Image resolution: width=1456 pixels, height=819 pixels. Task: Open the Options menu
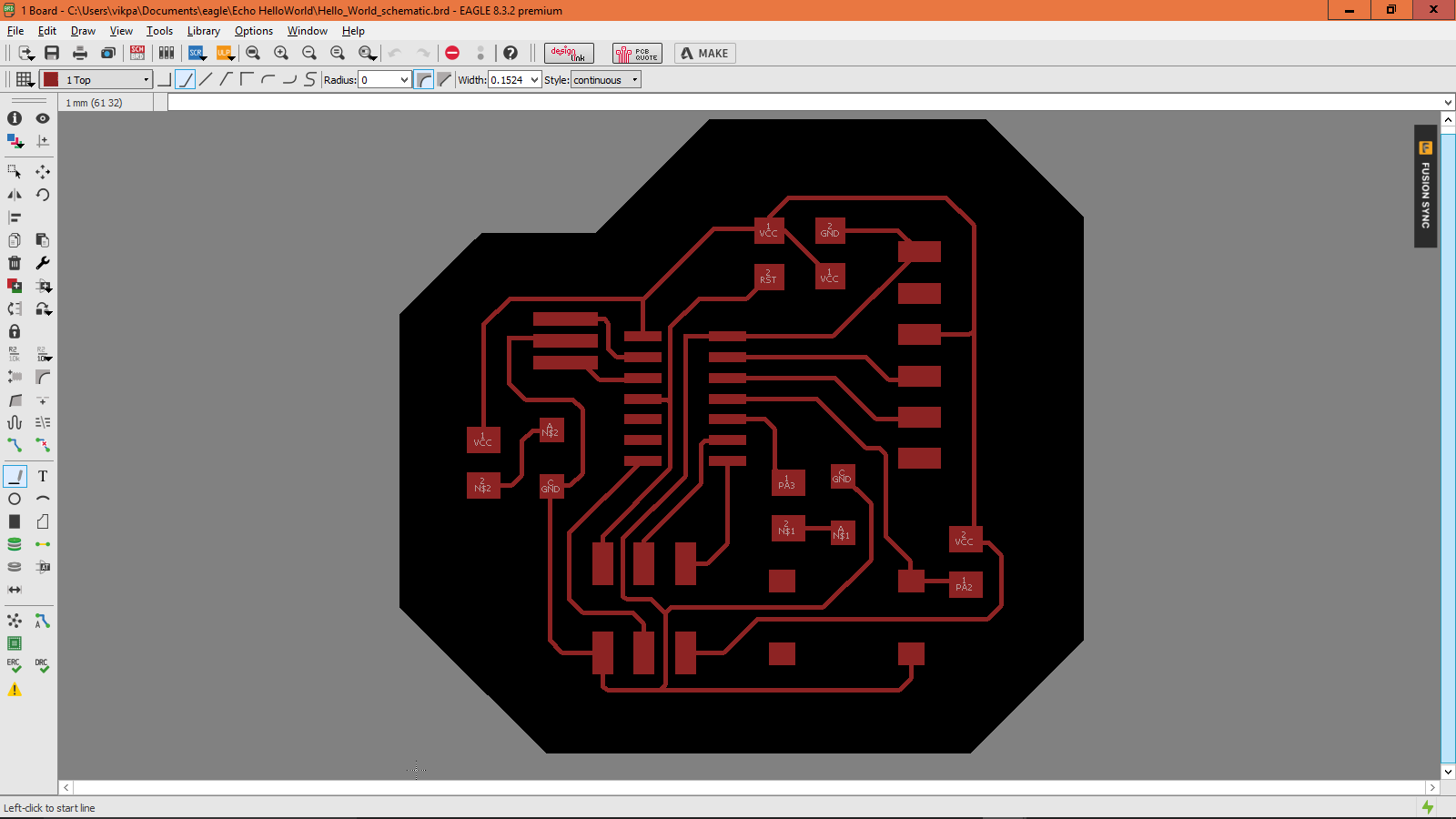point(254,31)
